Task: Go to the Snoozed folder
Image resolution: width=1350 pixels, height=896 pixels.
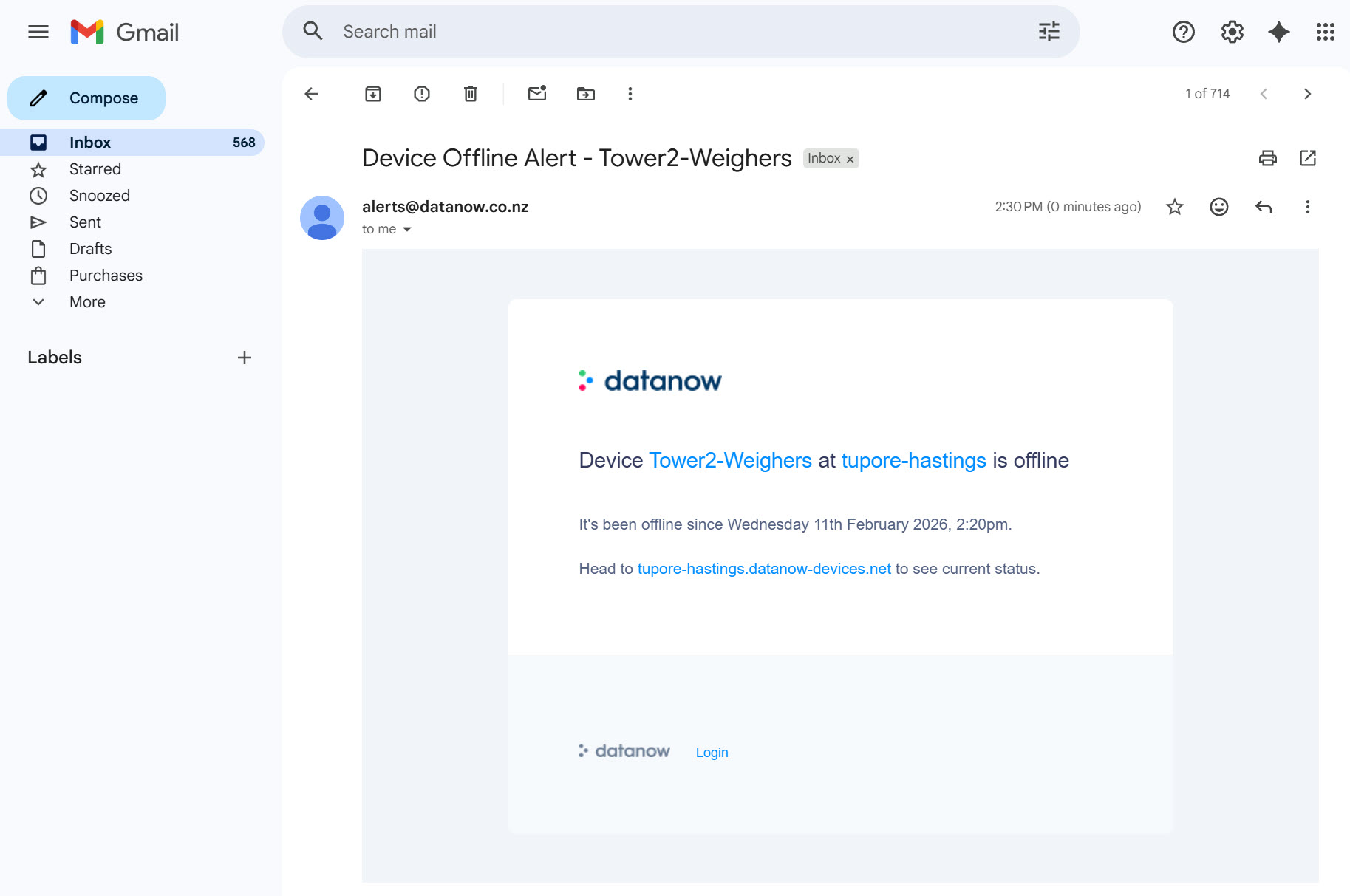Action: tap(99, 195)
